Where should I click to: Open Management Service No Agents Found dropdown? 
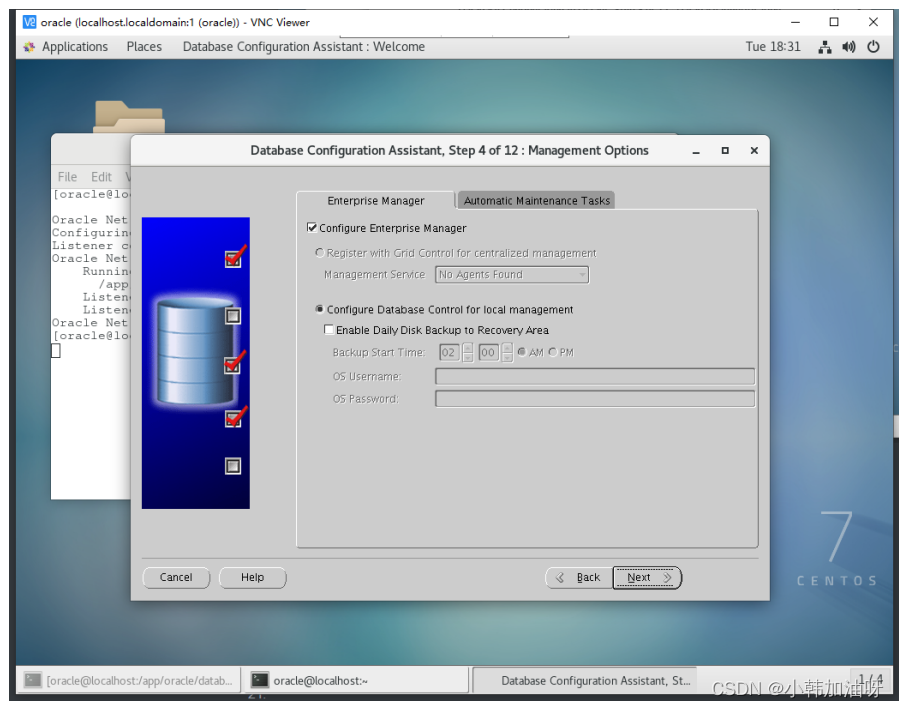coord(512,275)
